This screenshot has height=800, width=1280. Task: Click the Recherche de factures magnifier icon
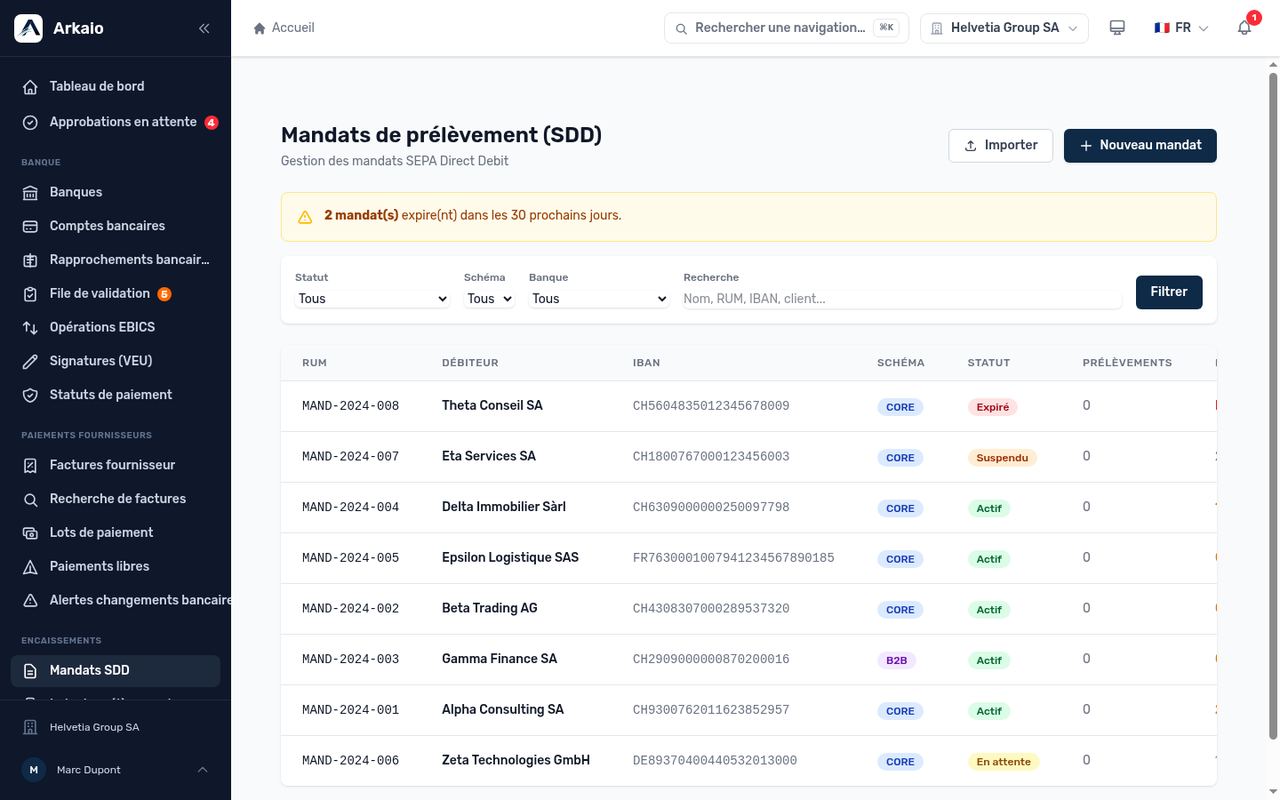coord(30,499)
